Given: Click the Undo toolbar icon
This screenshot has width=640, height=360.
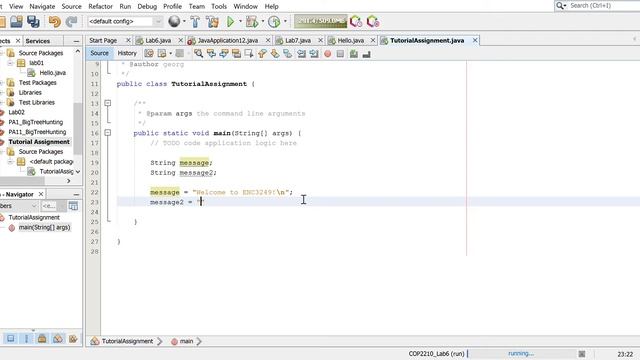Looking at the screenshot, I should tap(54, 22).
